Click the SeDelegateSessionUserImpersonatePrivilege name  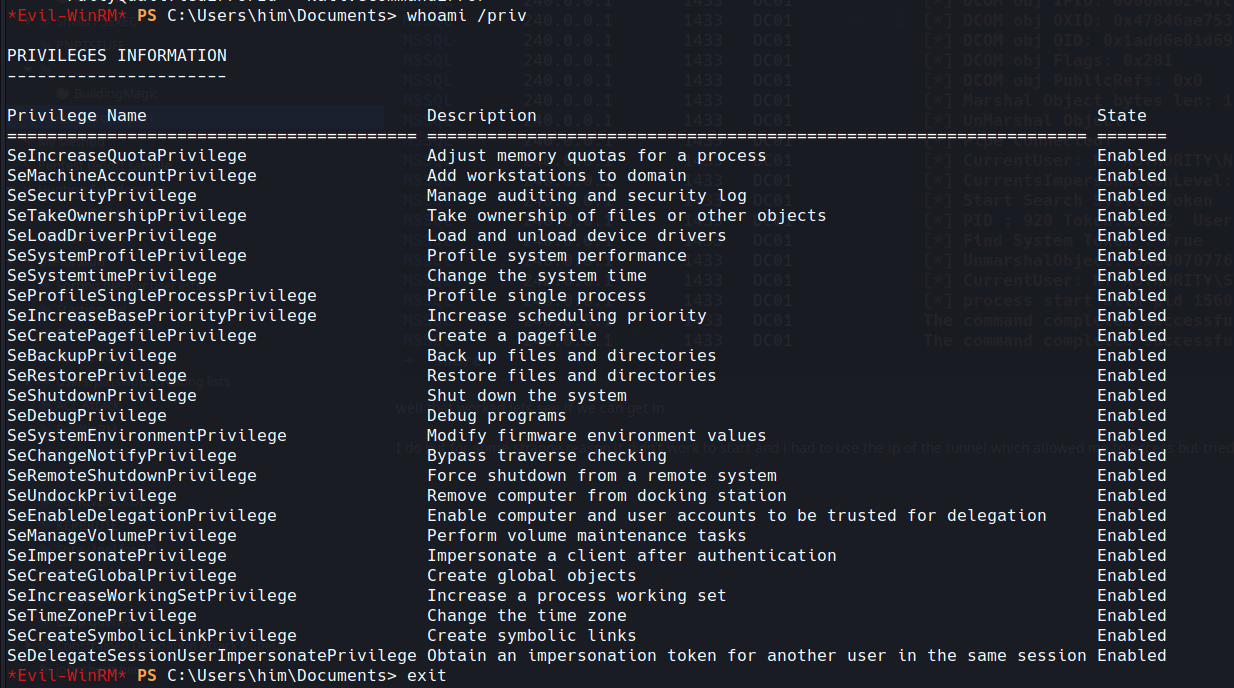click(212, 655)
